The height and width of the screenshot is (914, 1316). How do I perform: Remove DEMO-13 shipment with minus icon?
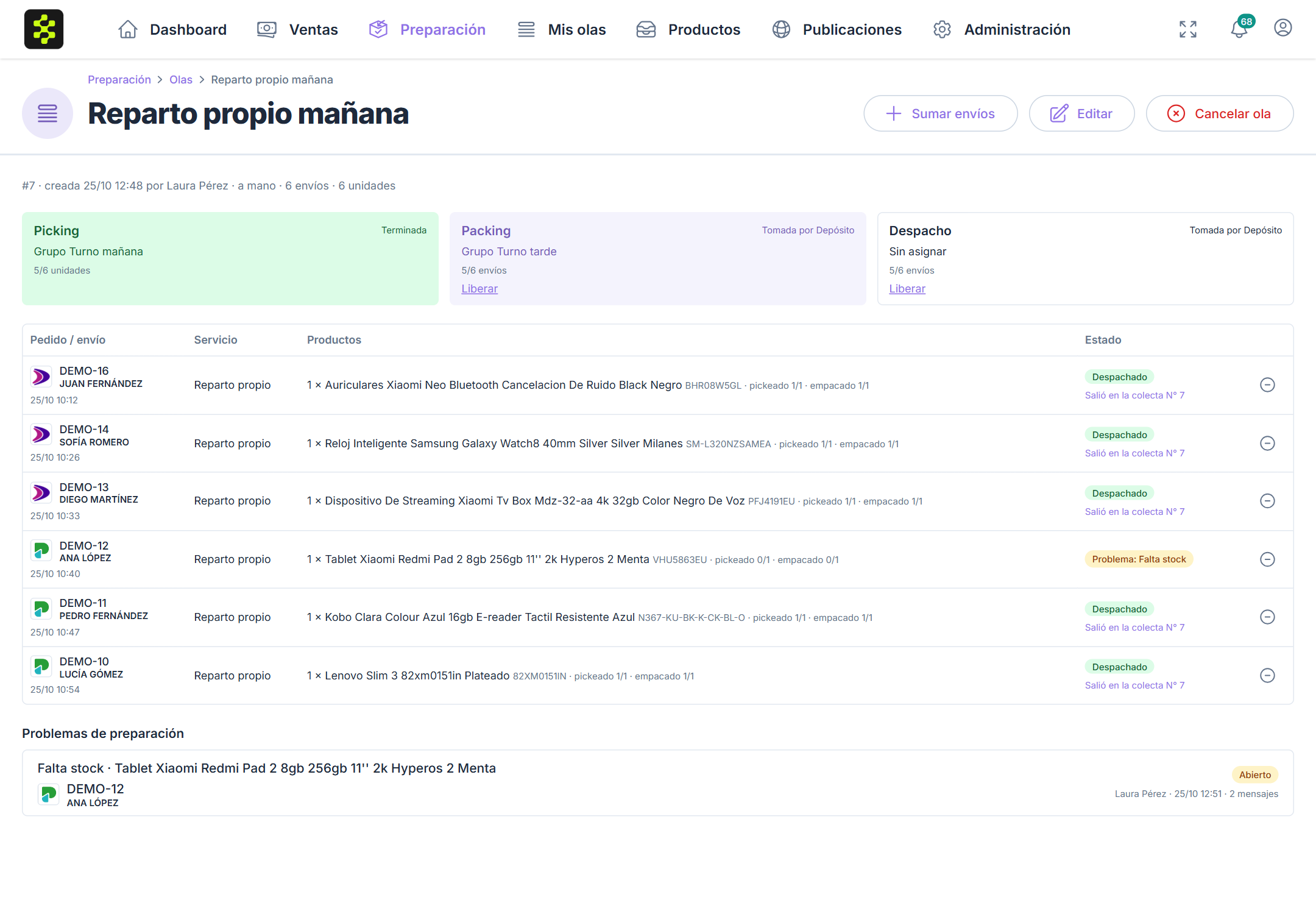tap(1267, 501)
